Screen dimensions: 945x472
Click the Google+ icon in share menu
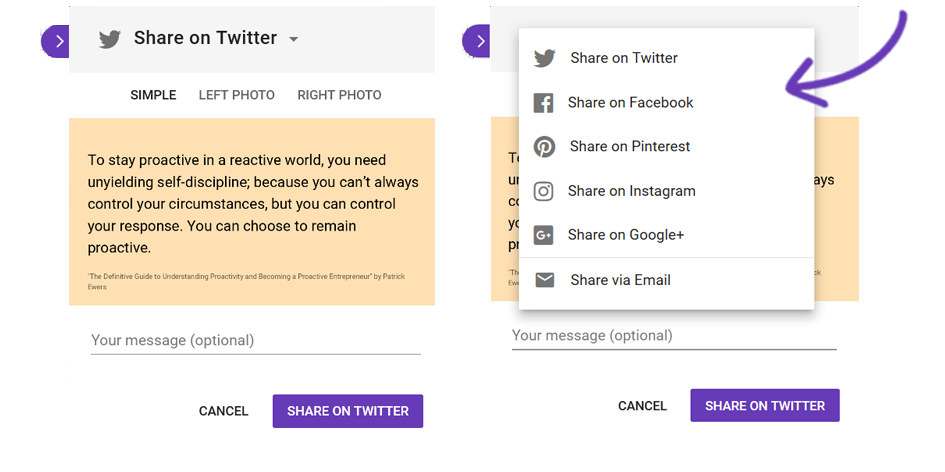[x=543, y=235]
